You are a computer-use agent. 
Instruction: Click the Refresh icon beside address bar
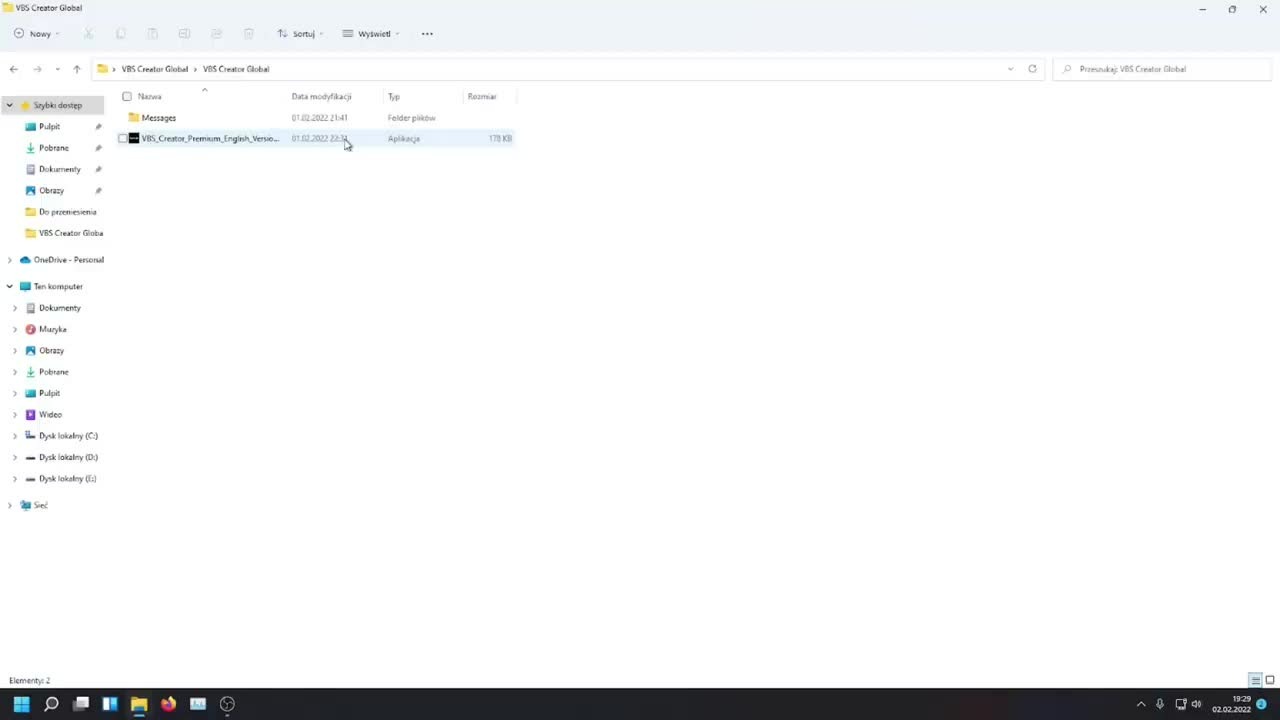tap(1032, 69)
